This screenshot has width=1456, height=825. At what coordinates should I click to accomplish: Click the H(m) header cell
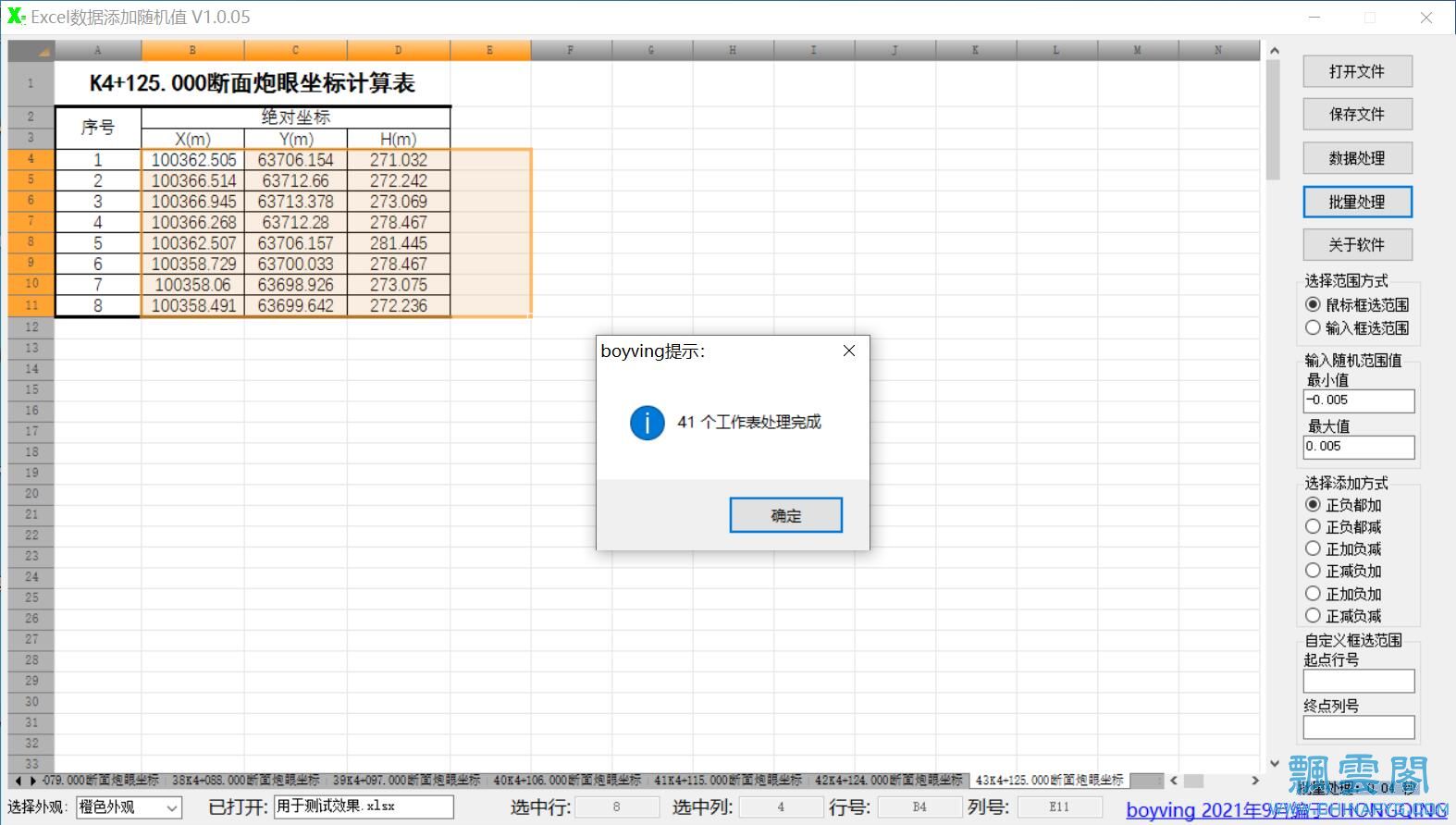pos(399,139)
